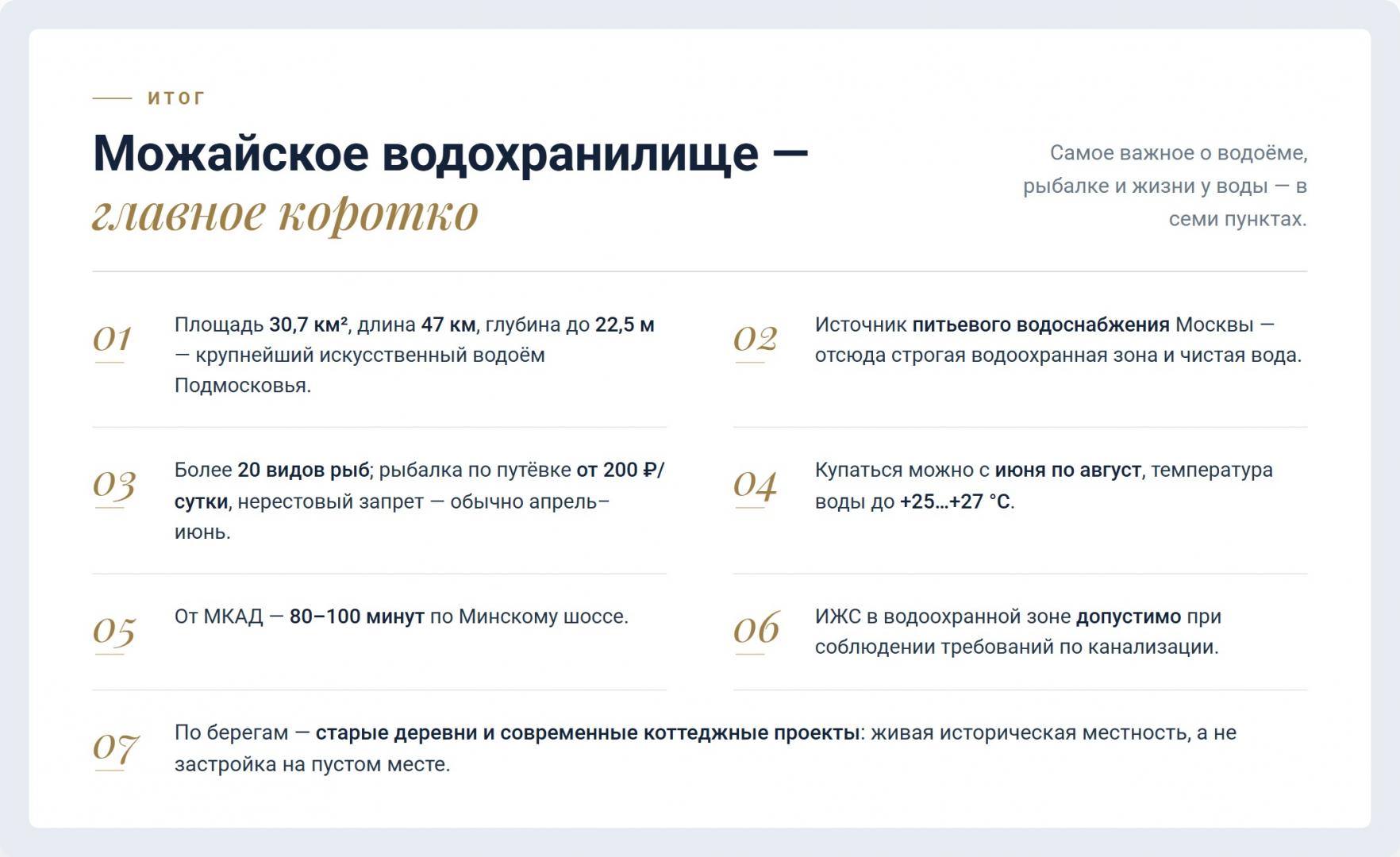The height and width of the screenshot is (857, 1400).
Task: Click bold 'старые деревни и современные коттеджные проекты'
Action: pos(587,732)
